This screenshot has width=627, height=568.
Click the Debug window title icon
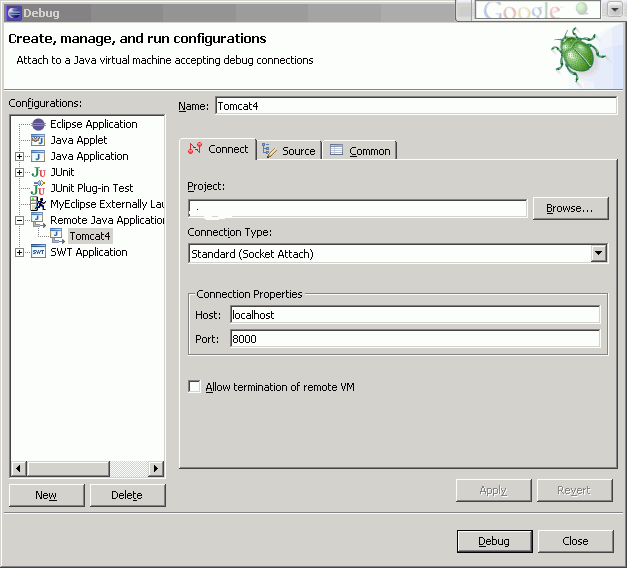[x=14, y=13]
